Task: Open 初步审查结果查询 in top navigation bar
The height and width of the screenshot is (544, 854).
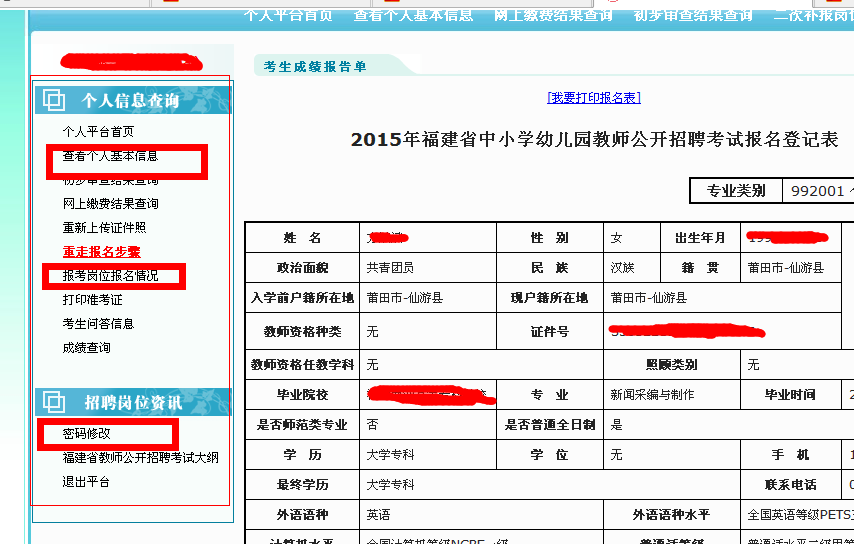Action: pyautogui.click(x=693, y=15)
